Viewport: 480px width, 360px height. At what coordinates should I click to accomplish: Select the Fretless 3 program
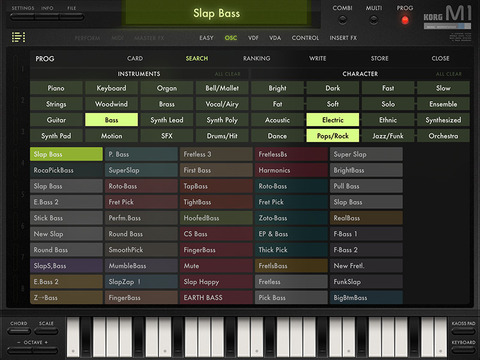pos(216,154)
